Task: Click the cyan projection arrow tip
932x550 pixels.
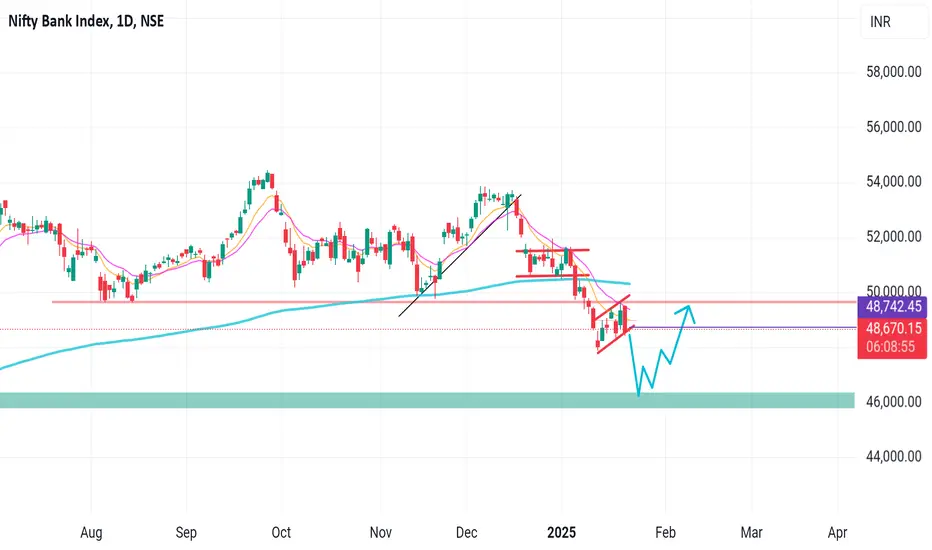Action: coord(688,309)
